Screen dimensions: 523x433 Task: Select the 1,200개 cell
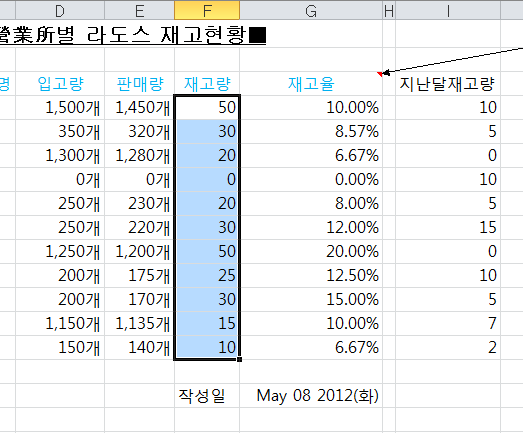[139, 252]
